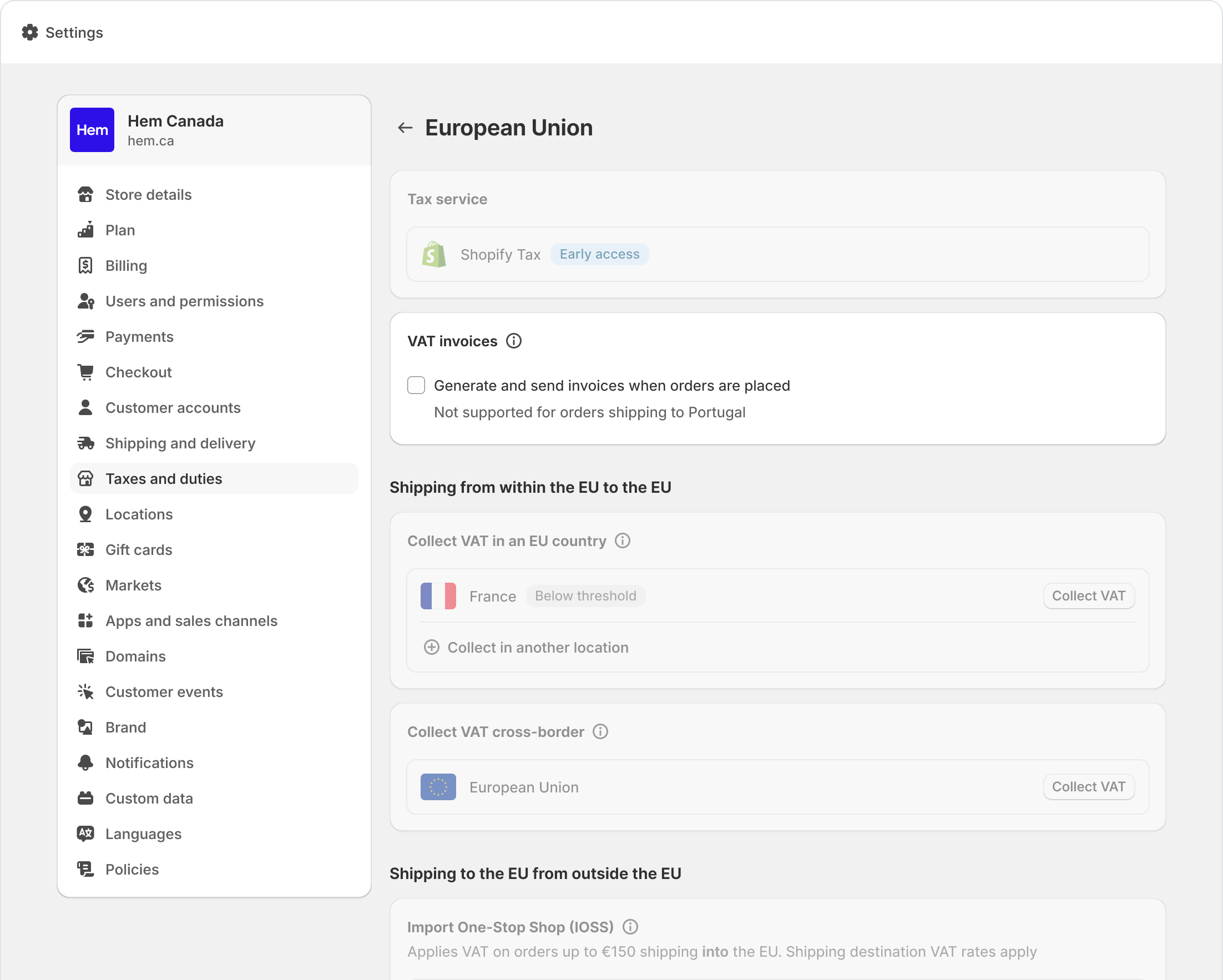The height and width of the screenshot is (980, 1223).
Task: Click the Plan icon in sidebar
Action: pyautogui.click(x=85, y=230)
